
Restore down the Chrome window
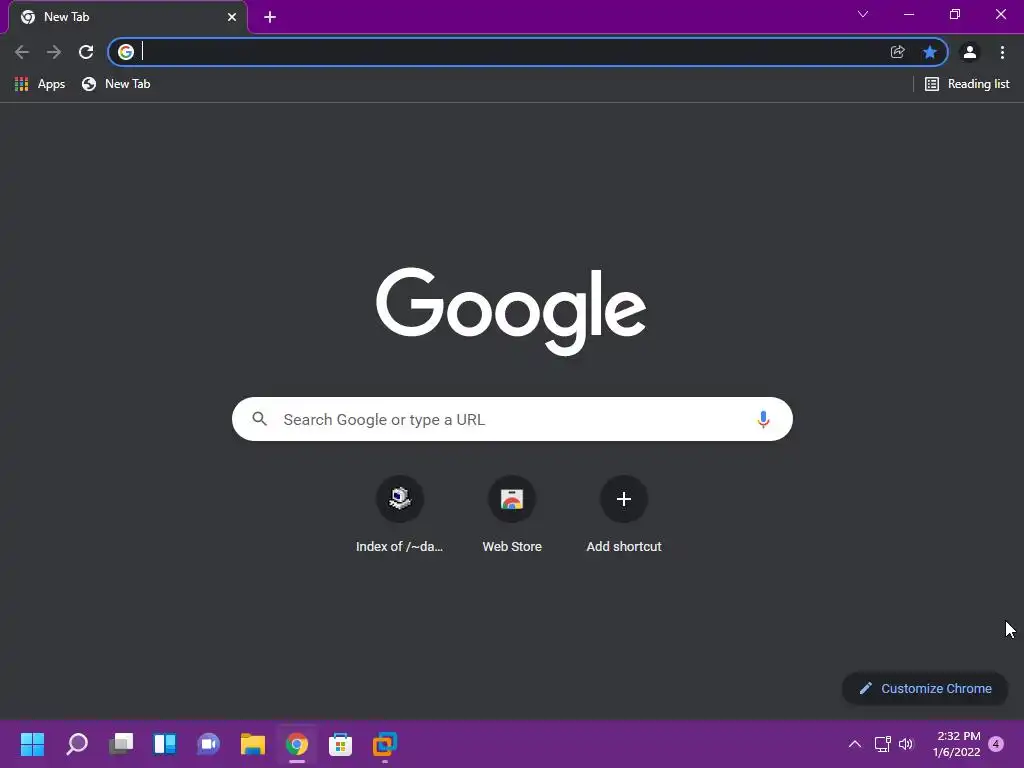(955, 14)
